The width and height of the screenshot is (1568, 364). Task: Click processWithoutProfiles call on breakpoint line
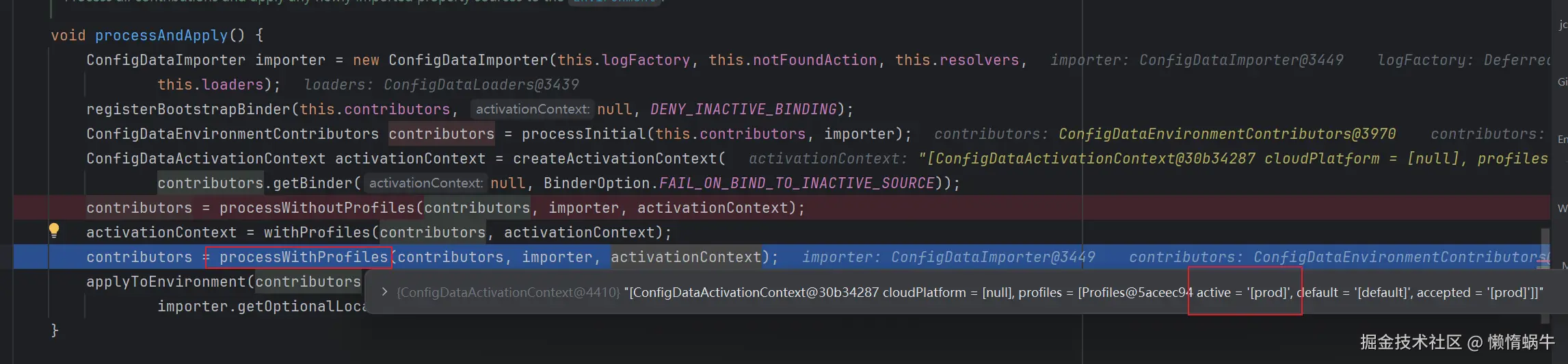(x=317, y=207)
